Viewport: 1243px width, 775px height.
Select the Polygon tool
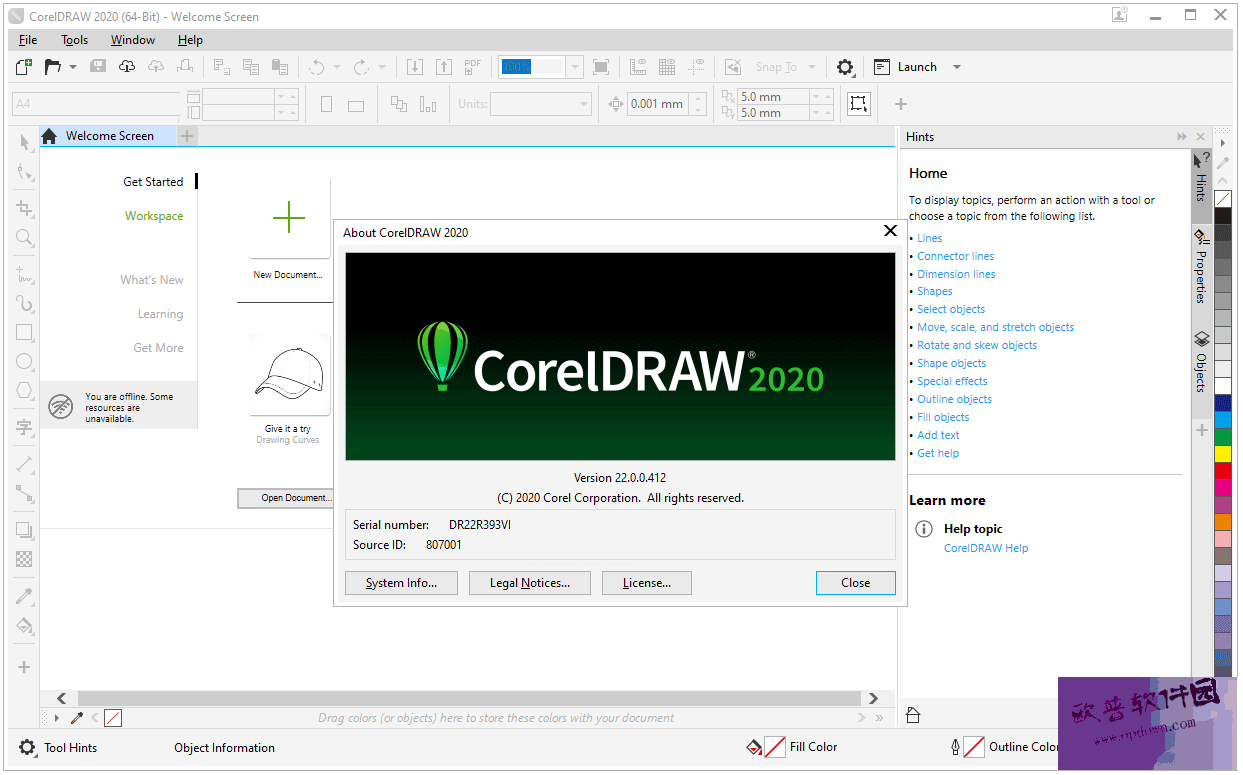tap(25, 391)
